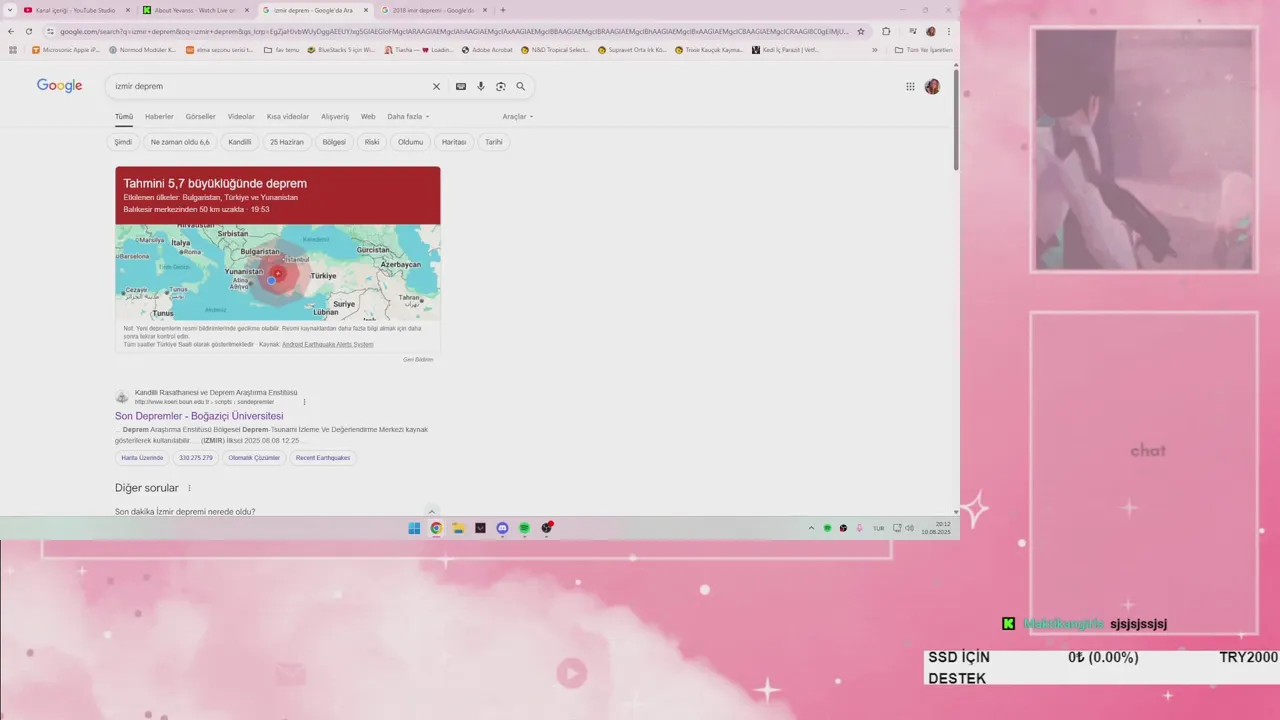Open the tab search dropdown arrow
Image resolution: width=1280 pixels, height=720 pixels.
point(10,10)
